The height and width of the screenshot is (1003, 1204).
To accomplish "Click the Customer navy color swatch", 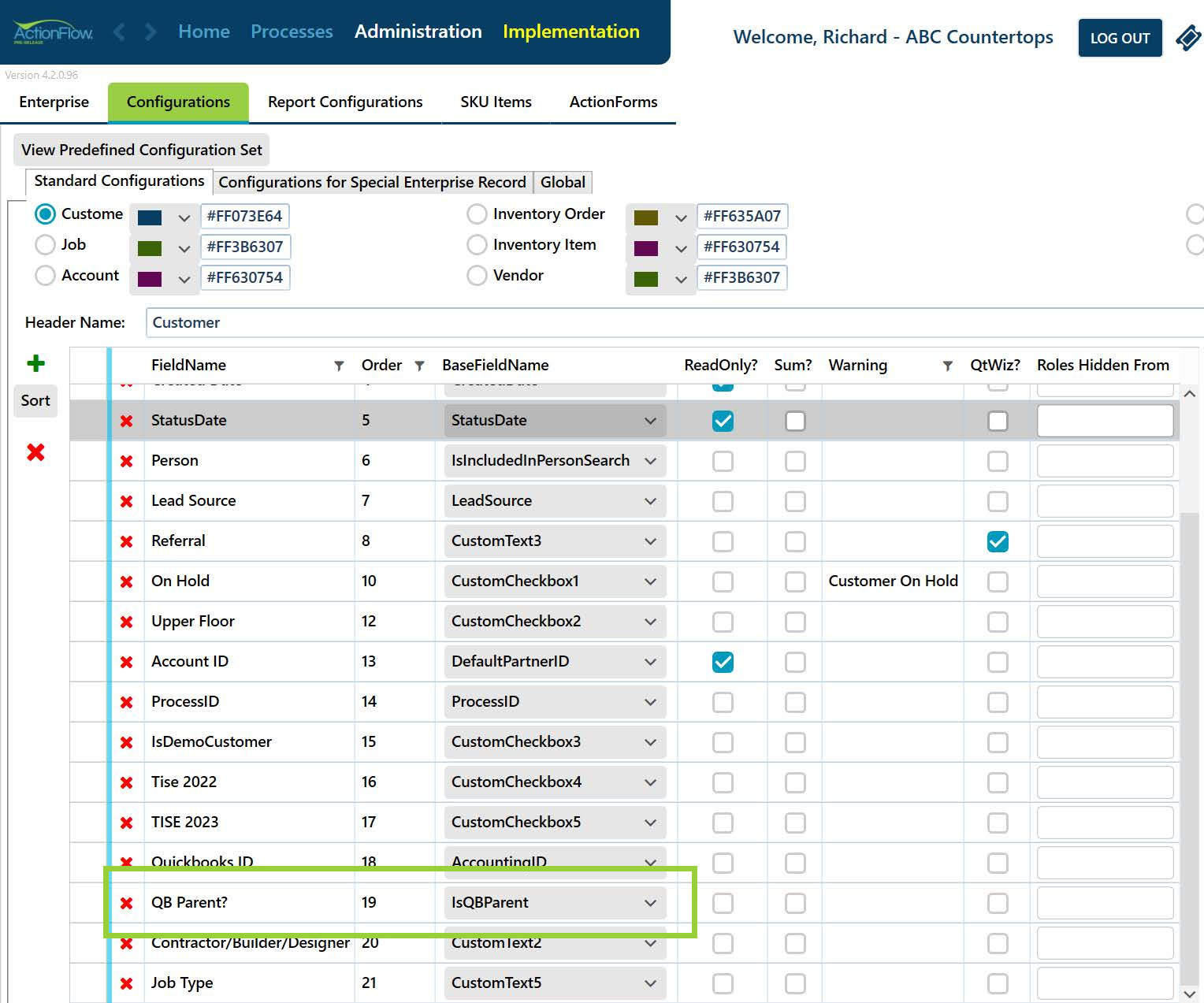I will pyautogui.click(x=150, y=218).
